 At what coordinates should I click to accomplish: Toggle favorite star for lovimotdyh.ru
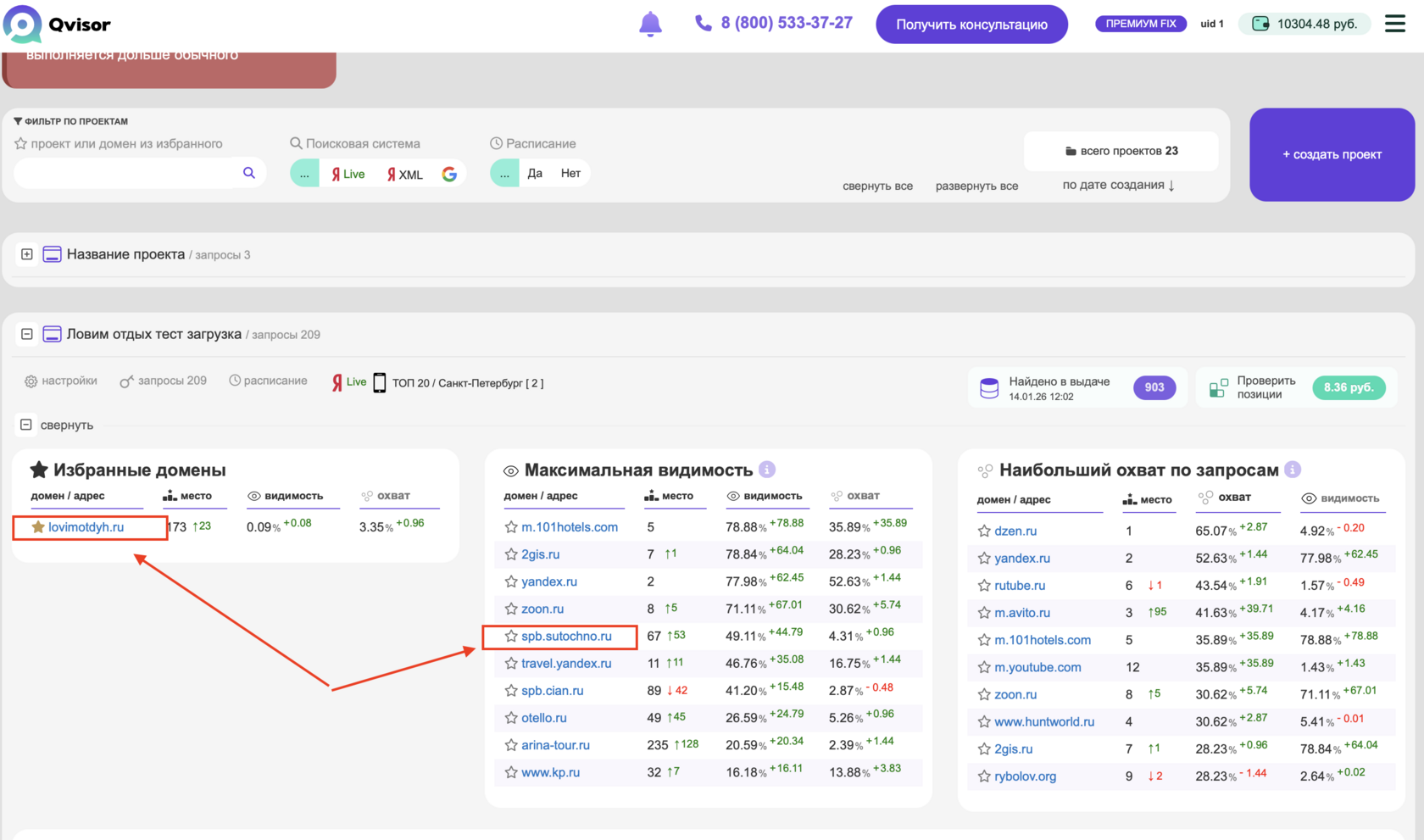[38, 527]
